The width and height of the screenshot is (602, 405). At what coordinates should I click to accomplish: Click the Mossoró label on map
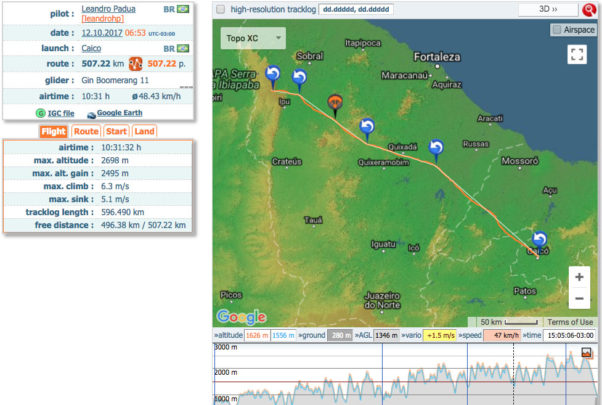[519, 161]
